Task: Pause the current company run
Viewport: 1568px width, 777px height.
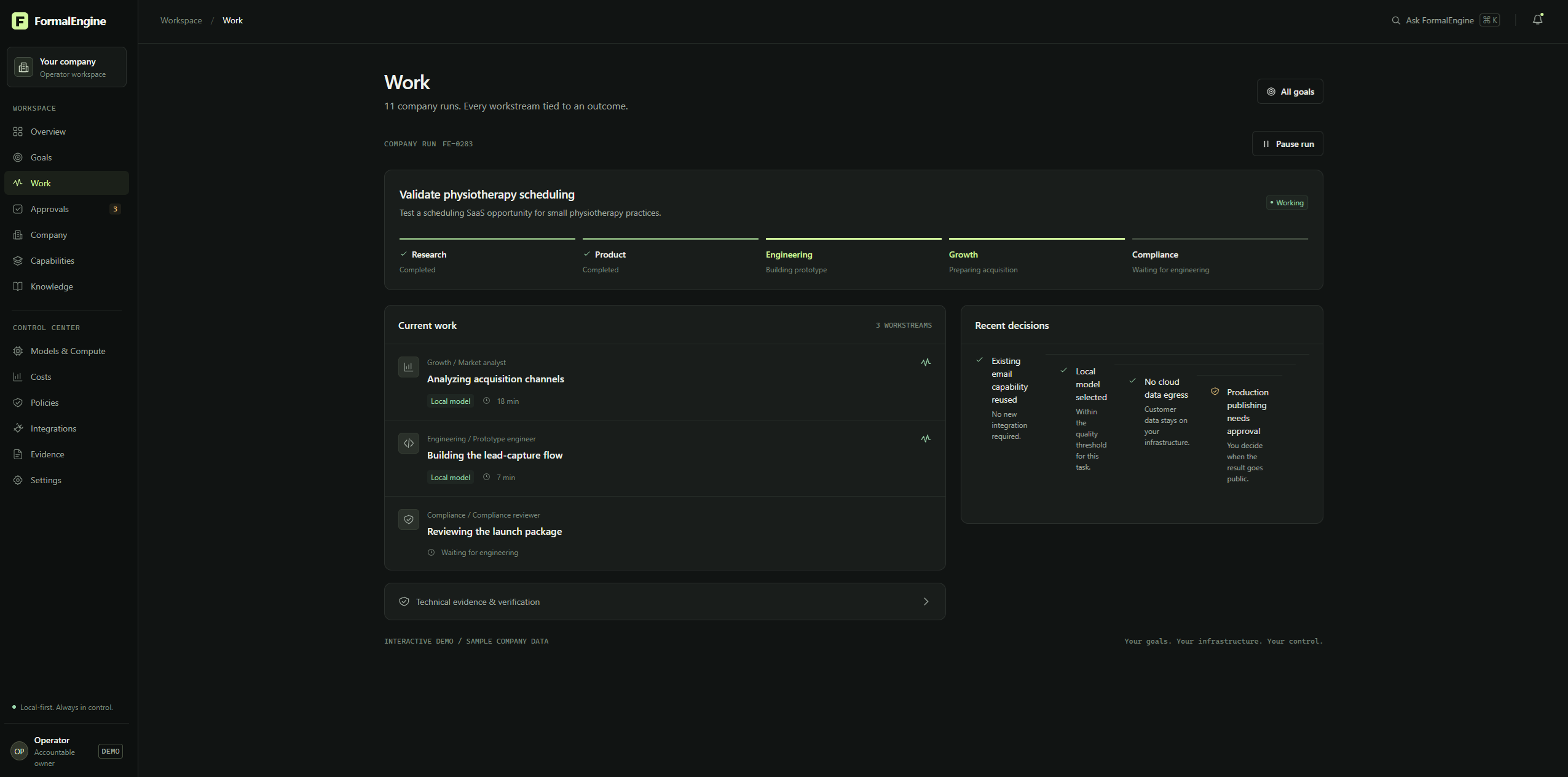Action: tap(1287, 144)
